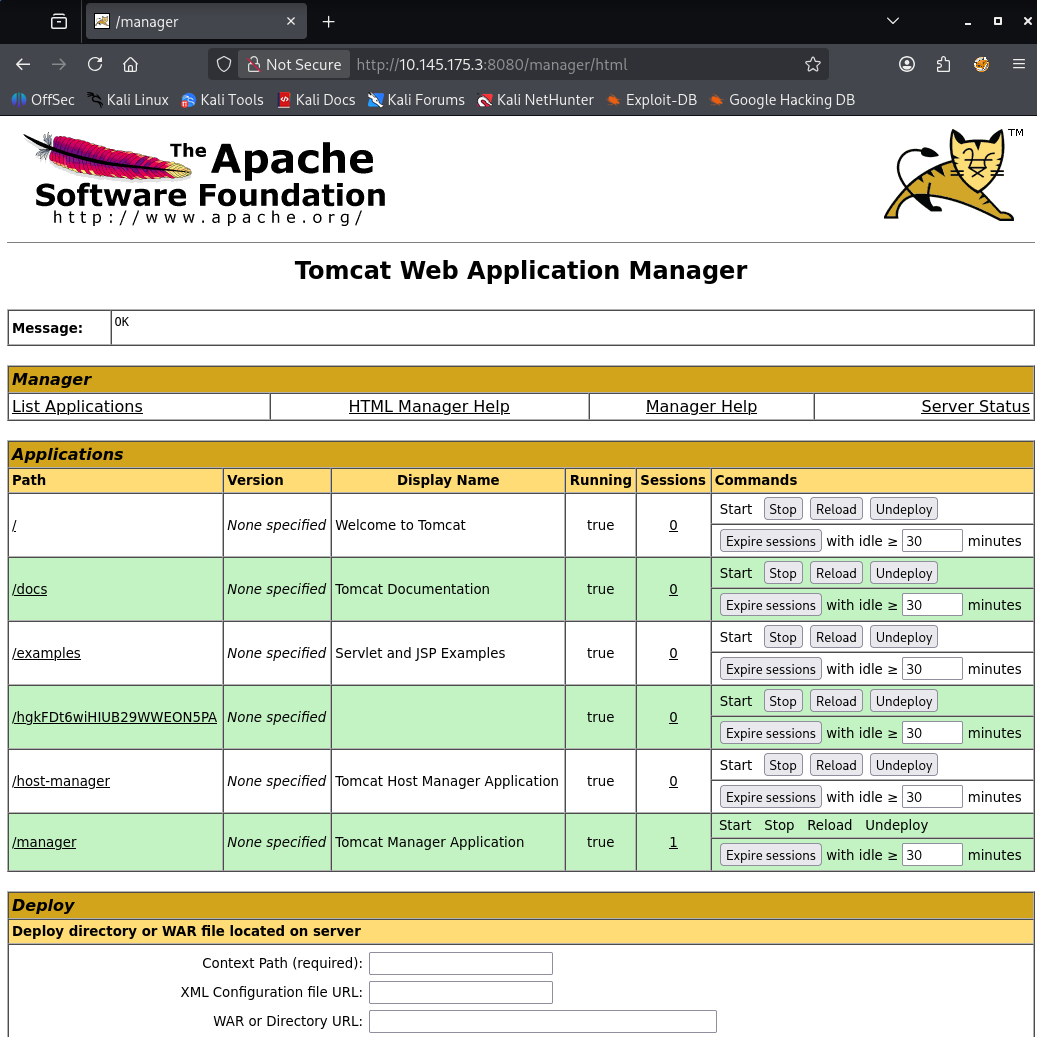Reload the /examples application
The image size is (1037, 1037).
coord(836,637)
